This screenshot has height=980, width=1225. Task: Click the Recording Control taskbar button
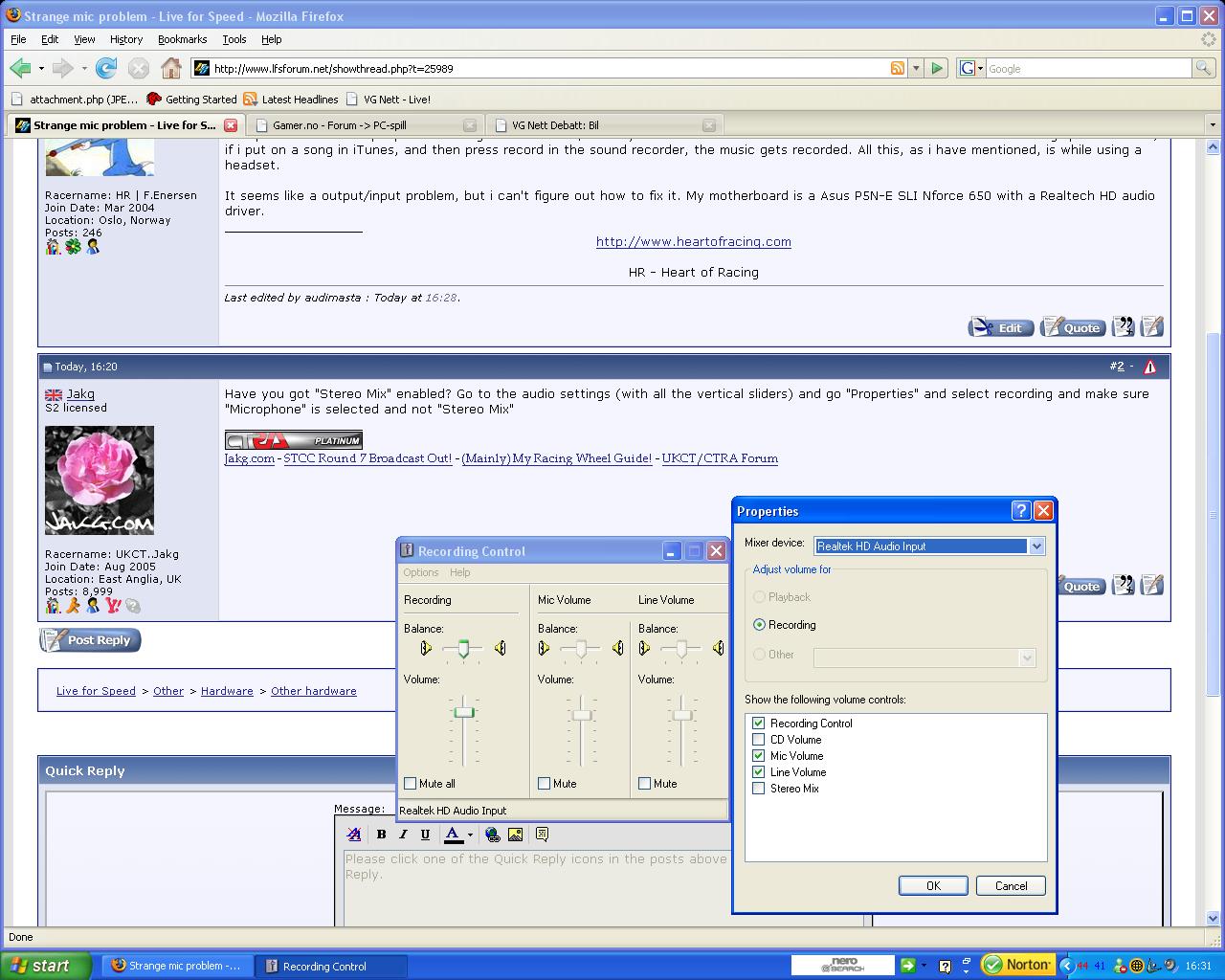coord(331,966)
